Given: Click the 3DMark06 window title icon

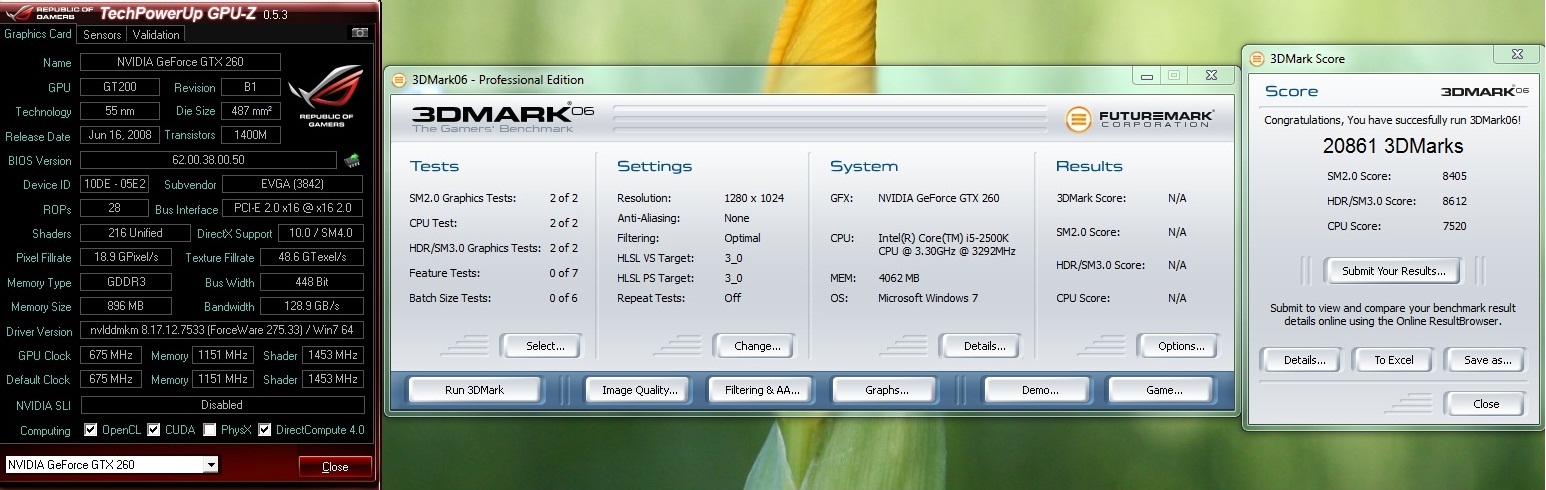Looking at the screenshot, I should click(x=398, y=80).
